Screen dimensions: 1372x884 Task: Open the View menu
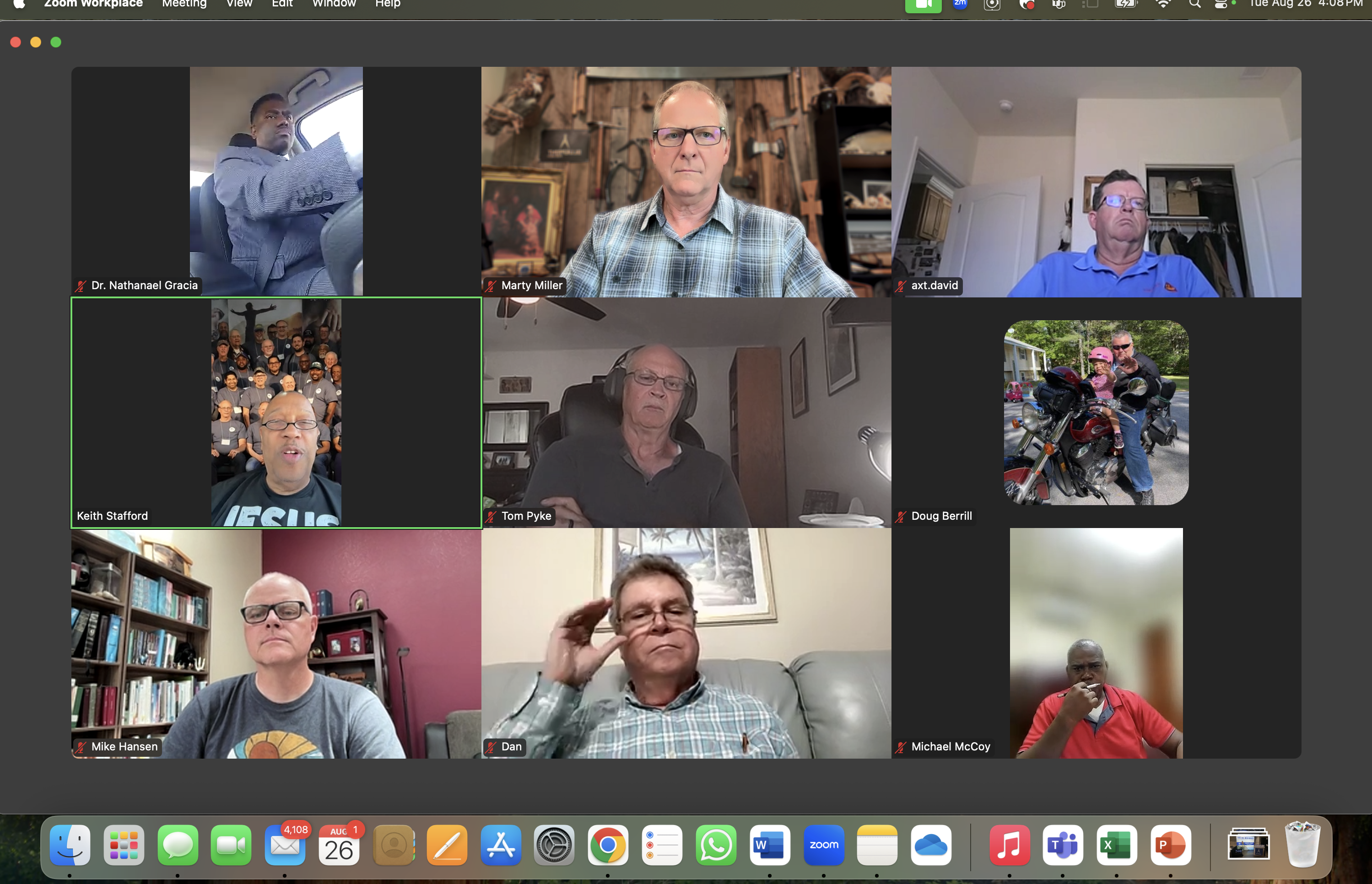pyautogui.click(x=239, y=4)
